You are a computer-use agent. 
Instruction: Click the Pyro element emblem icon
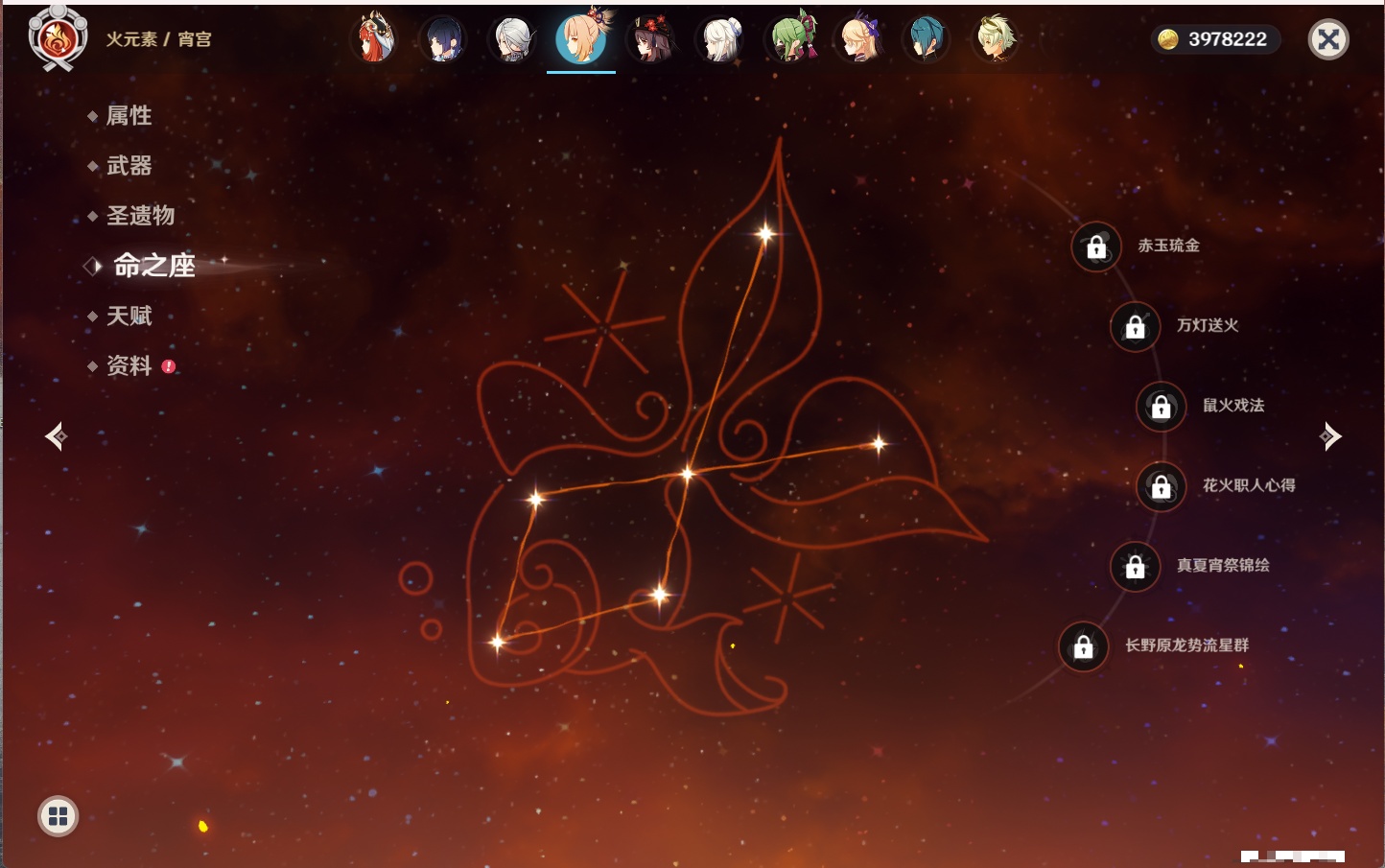click(58, 39)
